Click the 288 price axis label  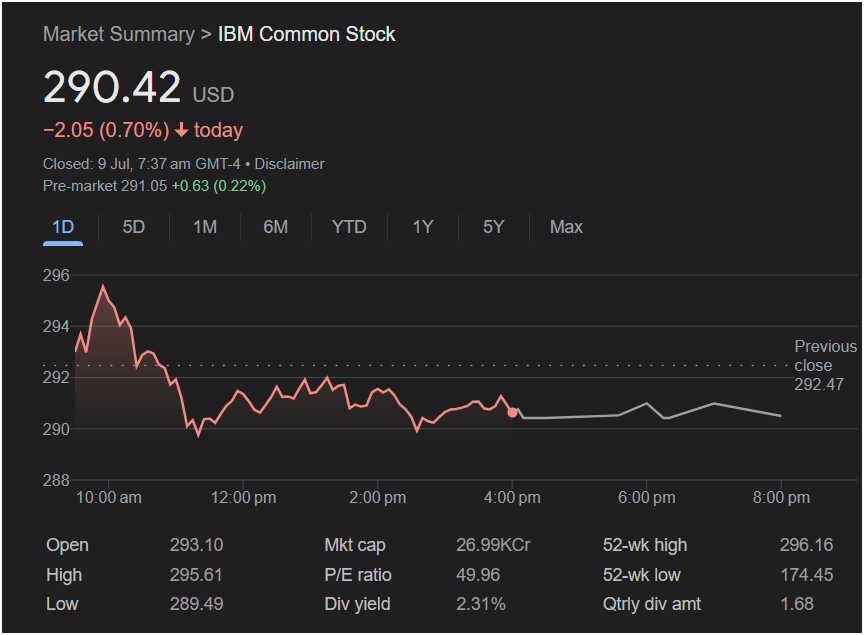point(56,480)
